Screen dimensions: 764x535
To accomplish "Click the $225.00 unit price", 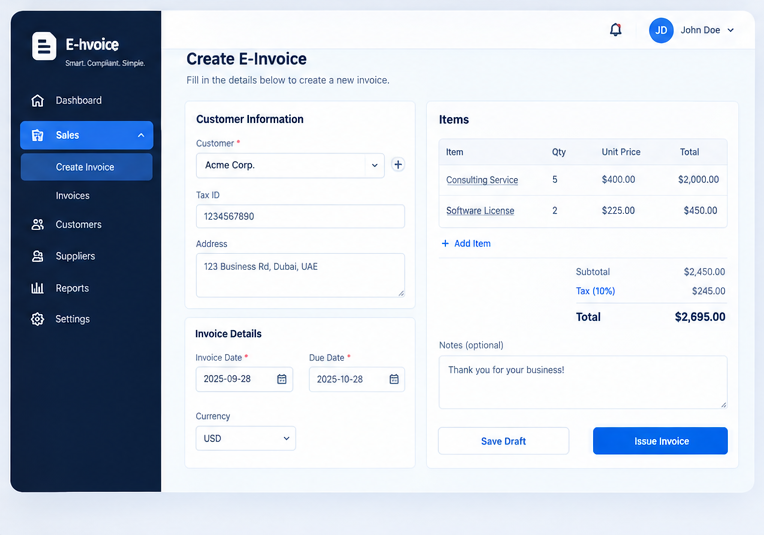I will [618, 210].
